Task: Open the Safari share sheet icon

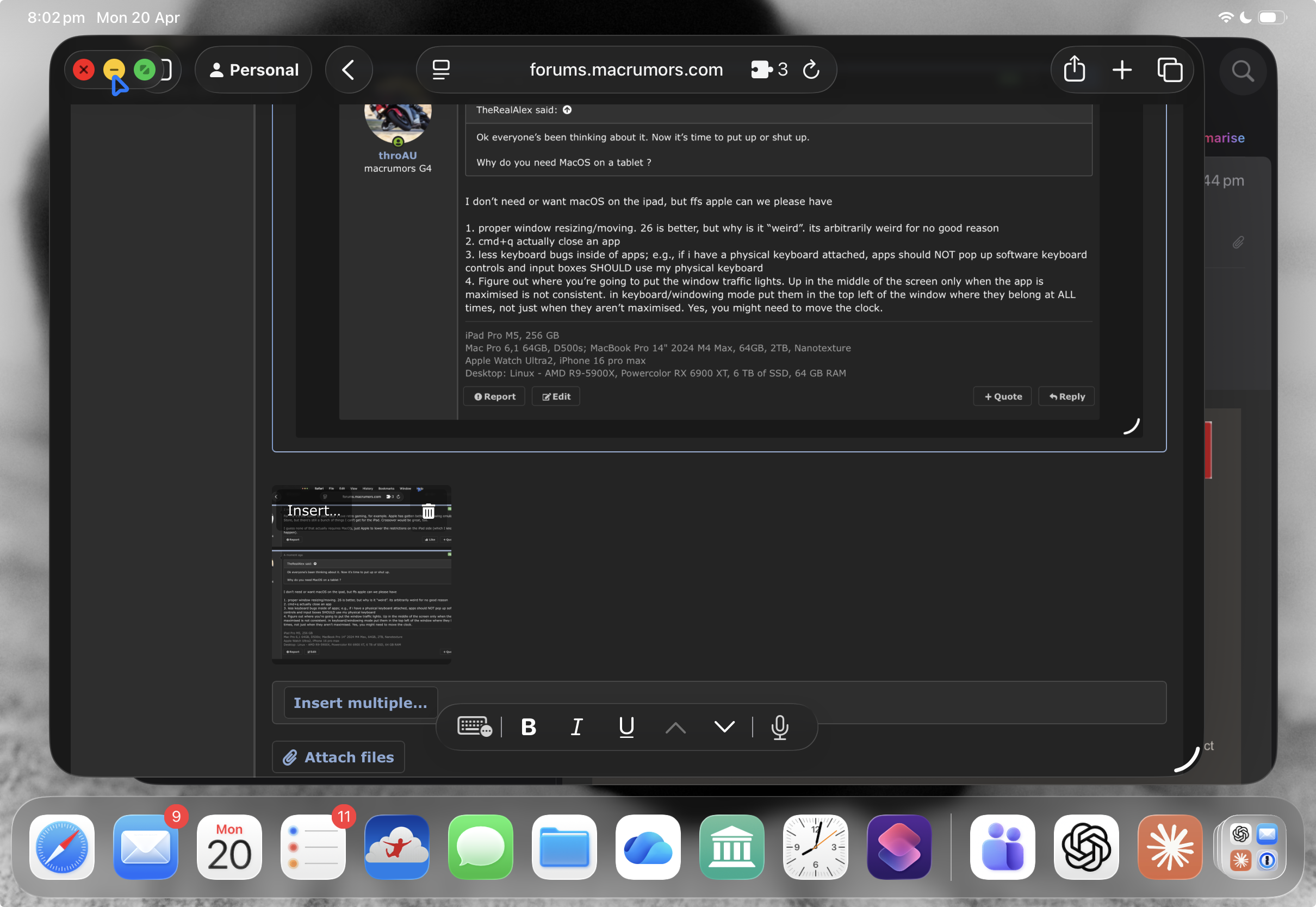Action: coord(1074,70)
